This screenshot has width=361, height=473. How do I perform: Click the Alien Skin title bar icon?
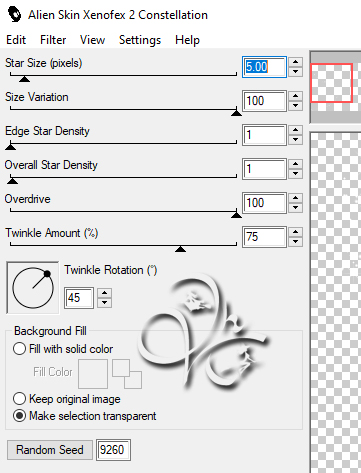click(14, 15)
